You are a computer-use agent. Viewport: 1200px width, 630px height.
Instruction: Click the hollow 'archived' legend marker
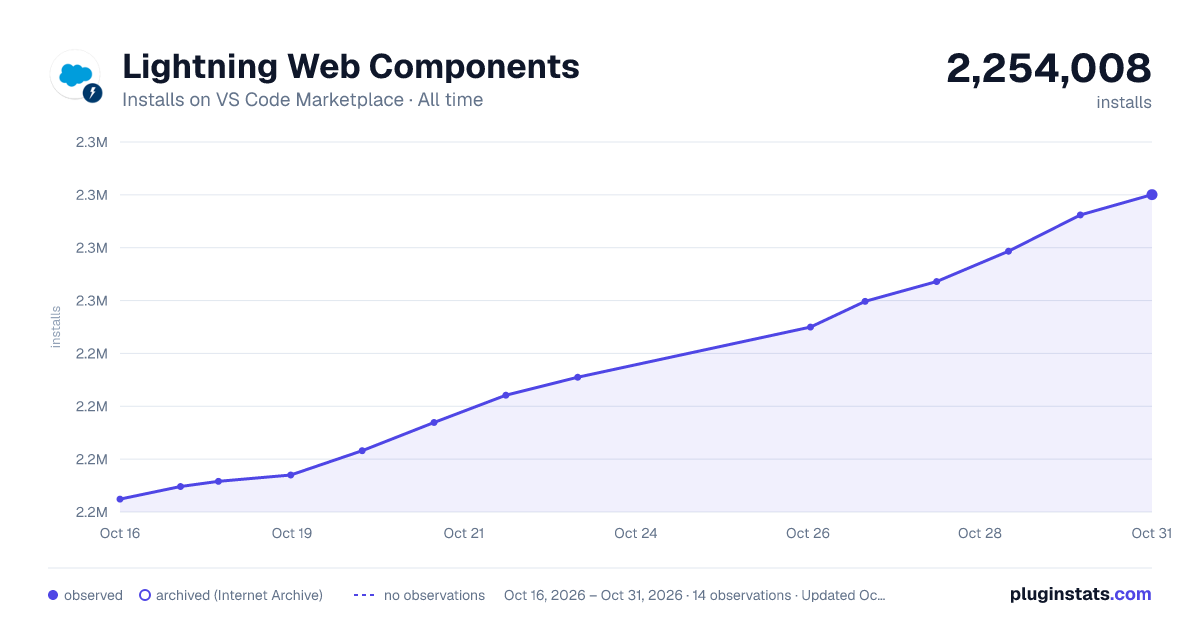coord(145,595)
